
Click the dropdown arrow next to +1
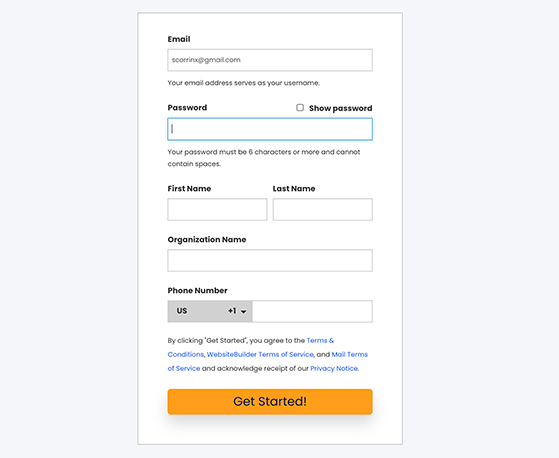[x=243, y=312]
